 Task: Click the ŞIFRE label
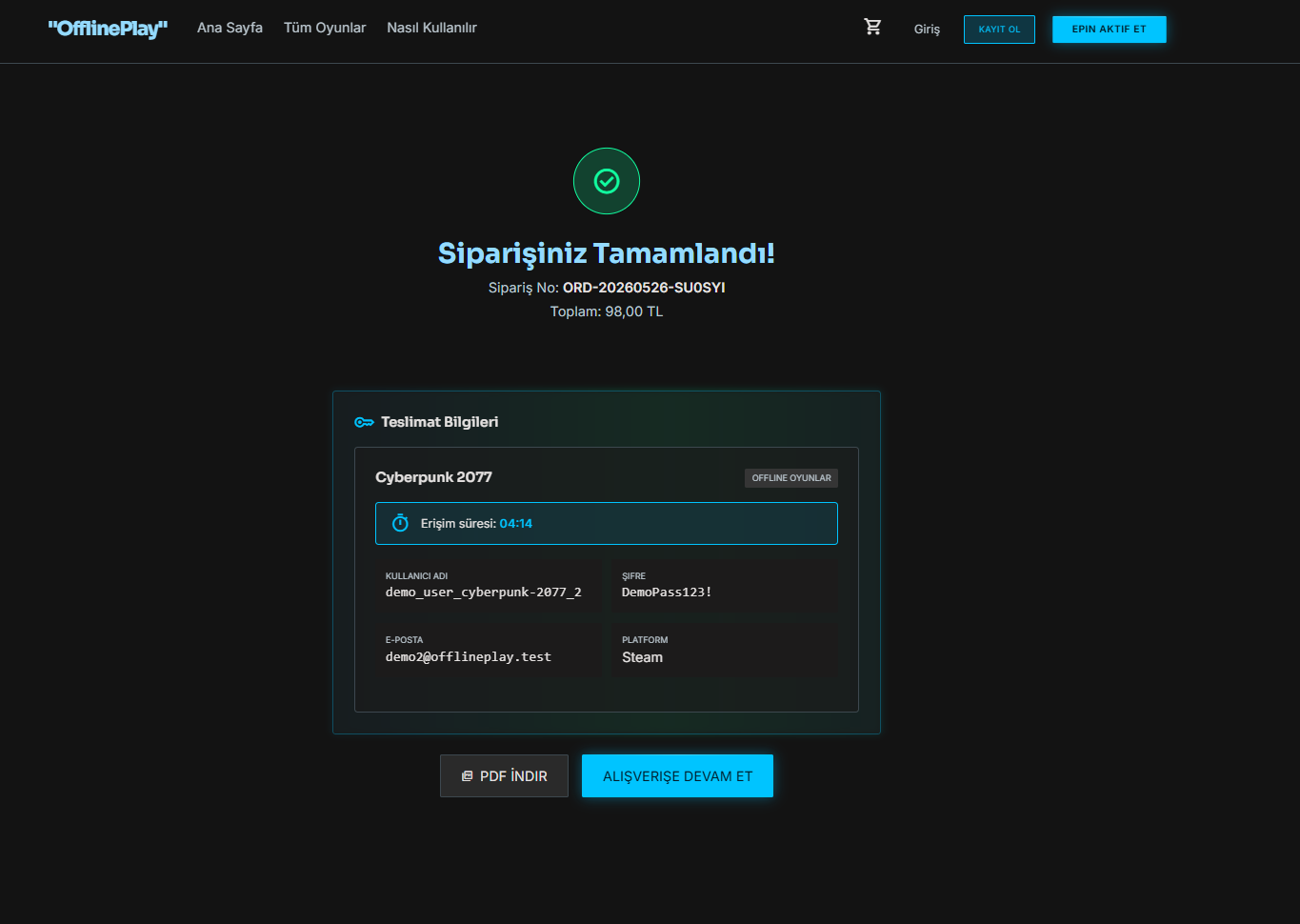(633, 576)
